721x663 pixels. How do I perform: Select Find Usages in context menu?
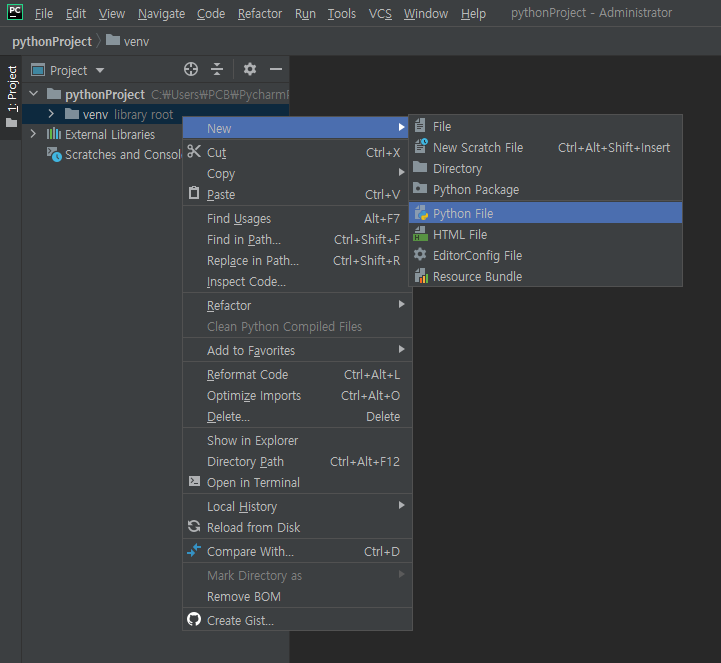(x=297, y=218)
